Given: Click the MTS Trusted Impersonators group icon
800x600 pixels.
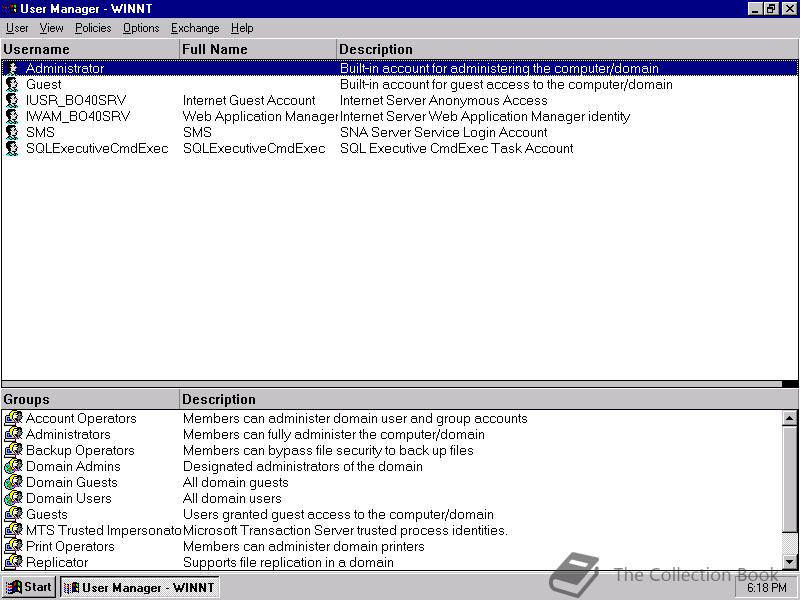Looking at the screenshot, I should [13, 530].
